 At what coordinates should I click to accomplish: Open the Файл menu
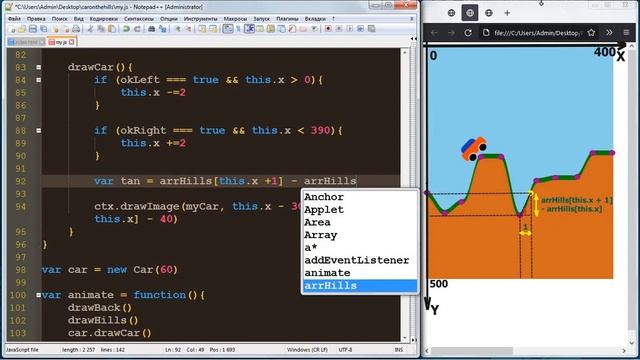click(14, 19)
